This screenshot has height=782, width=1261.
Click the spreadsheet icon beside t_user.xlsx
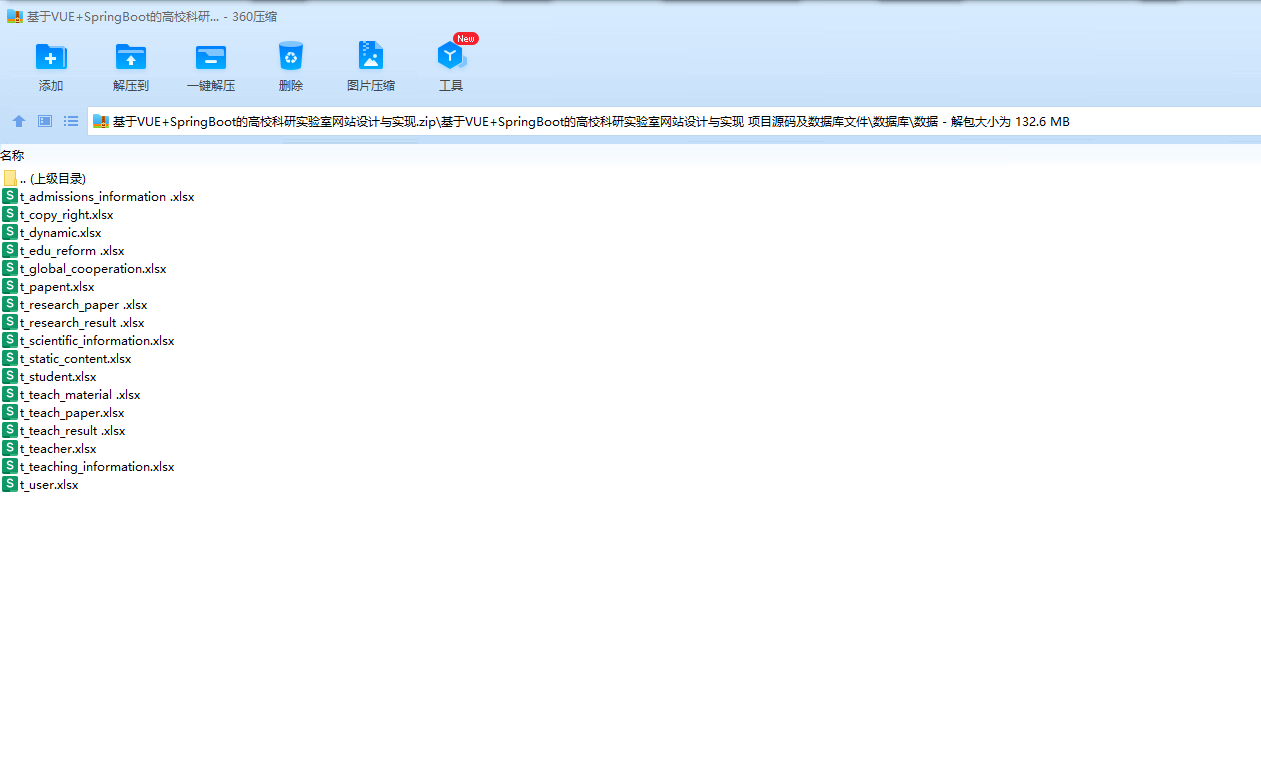[10, 485]
